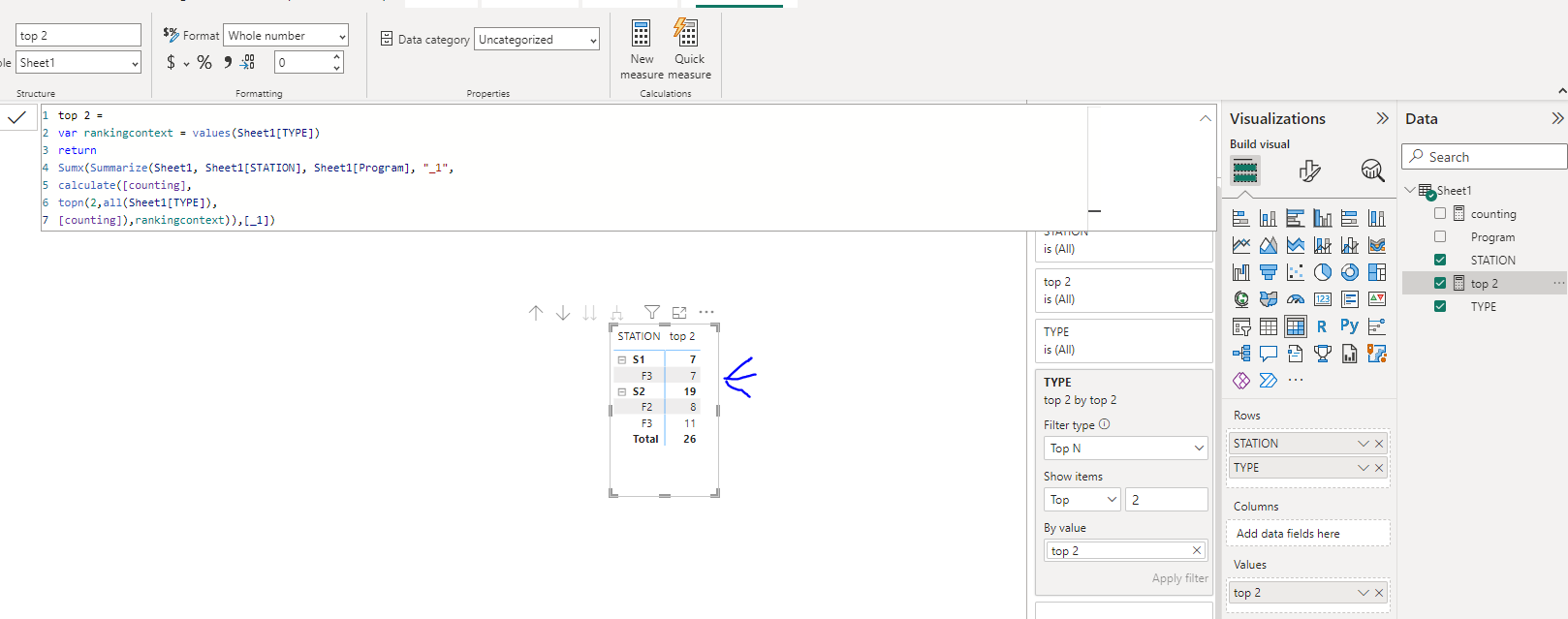The image size is (1568, 619).
Task: Click the Search box in Data pane
Action: [1485, 157]
